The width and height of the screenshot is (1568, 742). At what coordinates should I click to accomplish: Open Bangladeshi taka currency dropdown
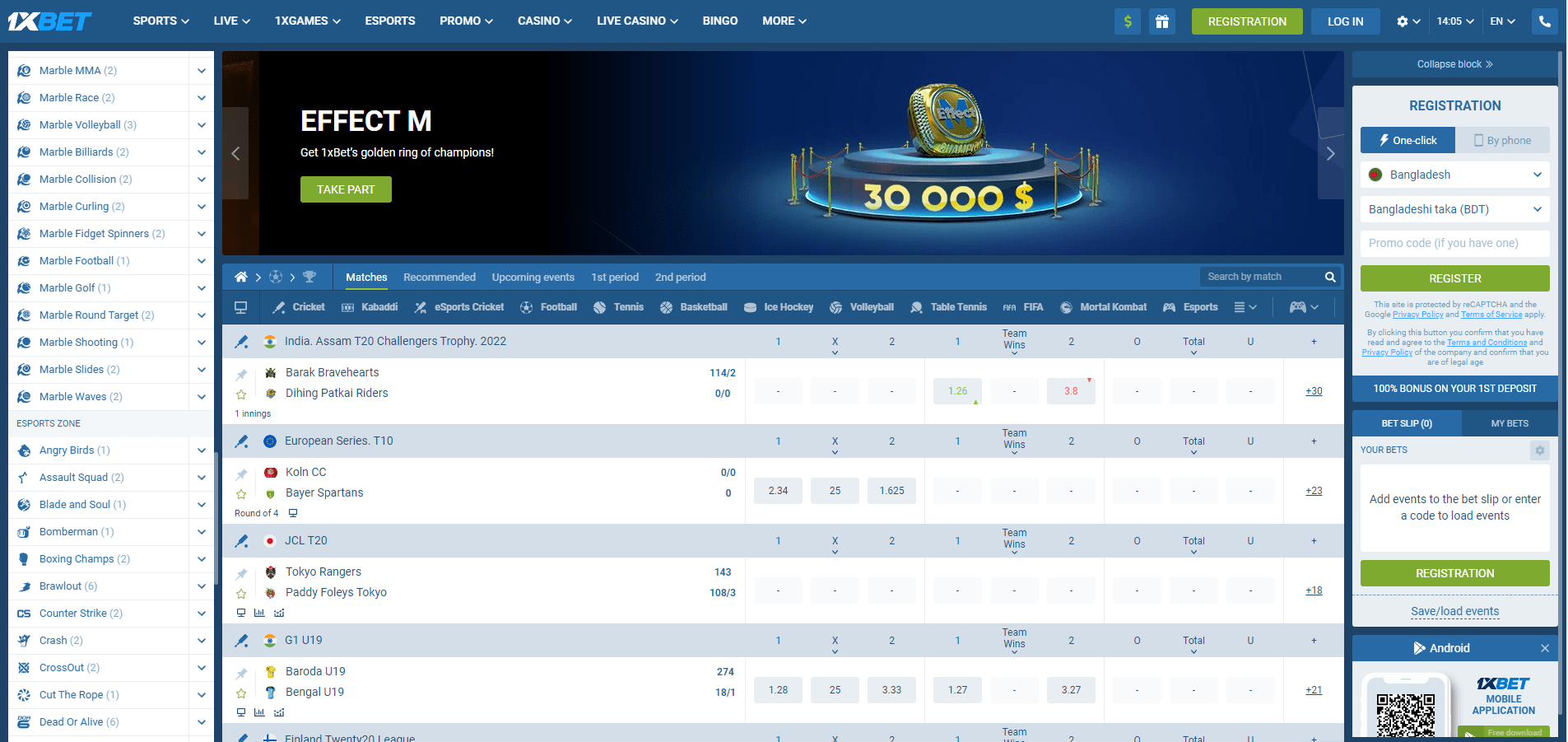pos(1455,209)
